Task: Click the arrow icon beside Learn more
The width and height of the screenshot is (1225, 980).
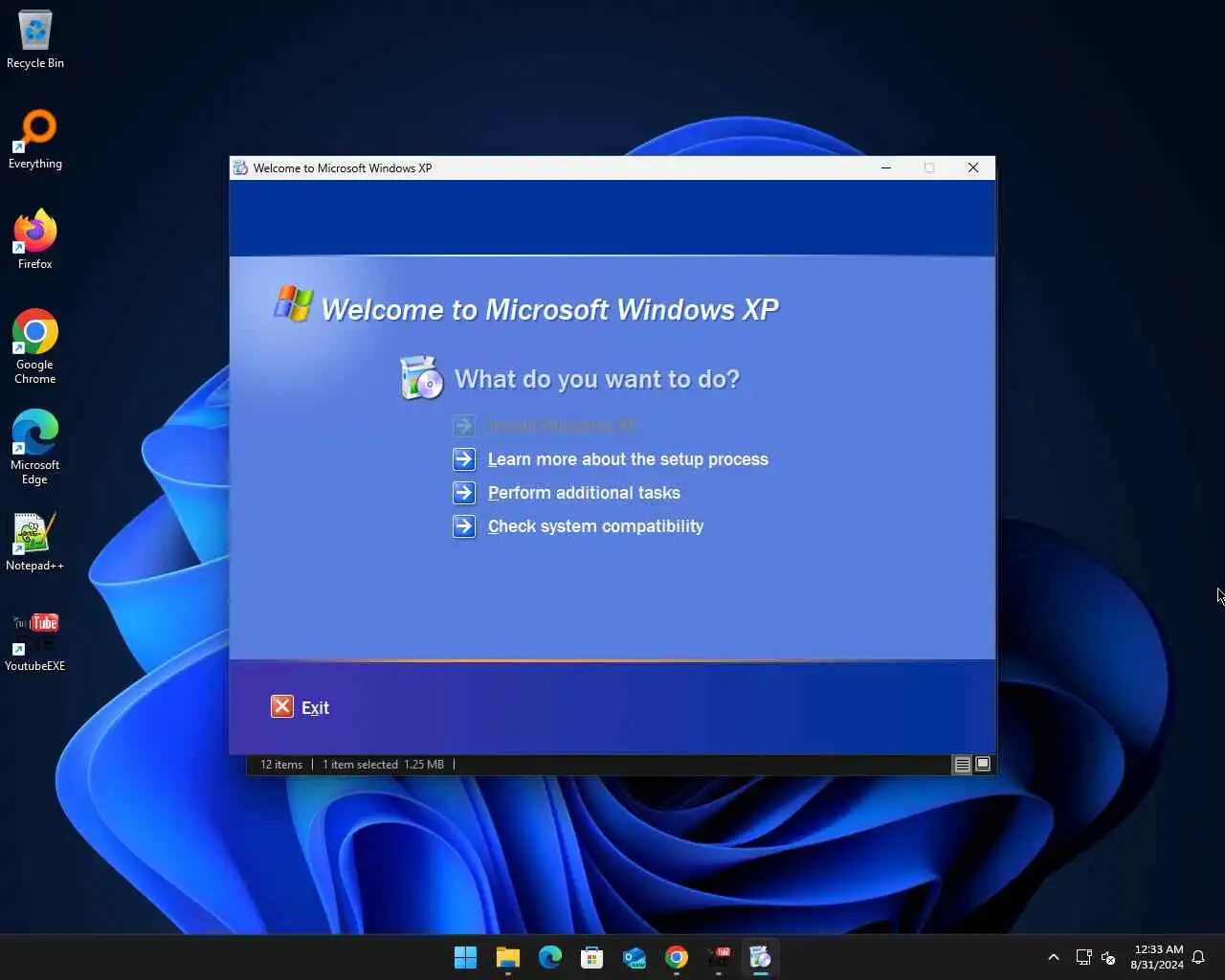Action: tap(464, 459)
